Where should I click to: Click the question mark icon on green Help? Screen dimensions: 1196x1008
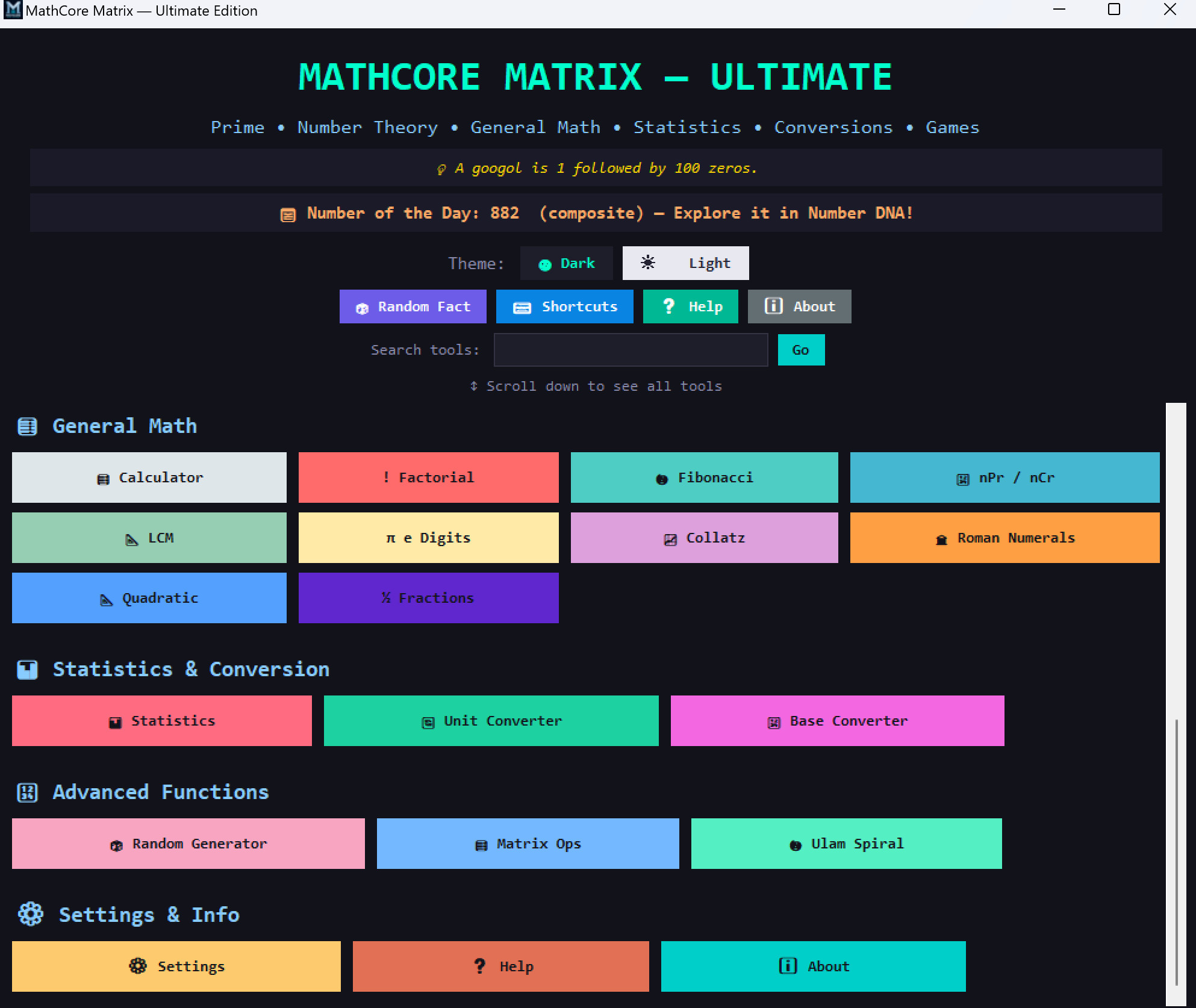pos(669,306)
